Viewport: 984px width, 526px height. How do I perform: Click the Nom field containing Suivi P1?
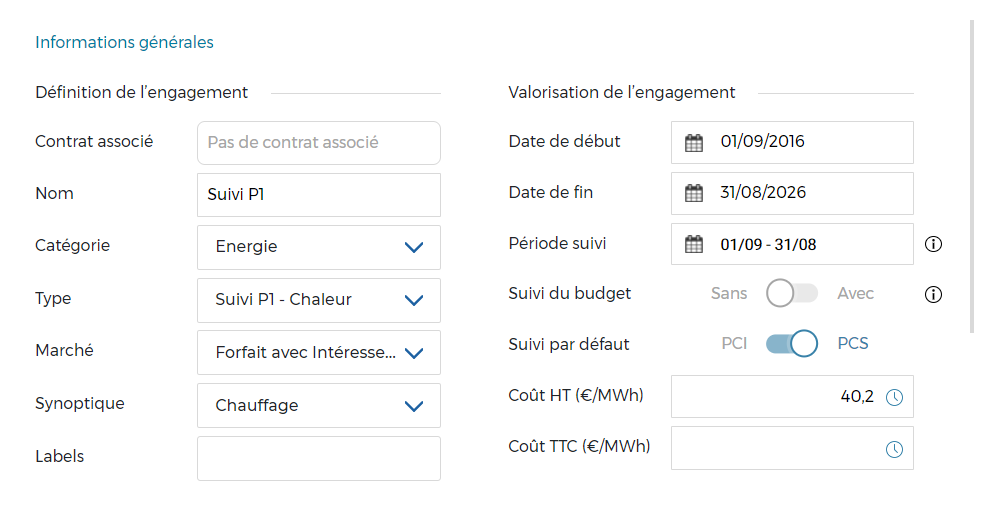[318, 195]
